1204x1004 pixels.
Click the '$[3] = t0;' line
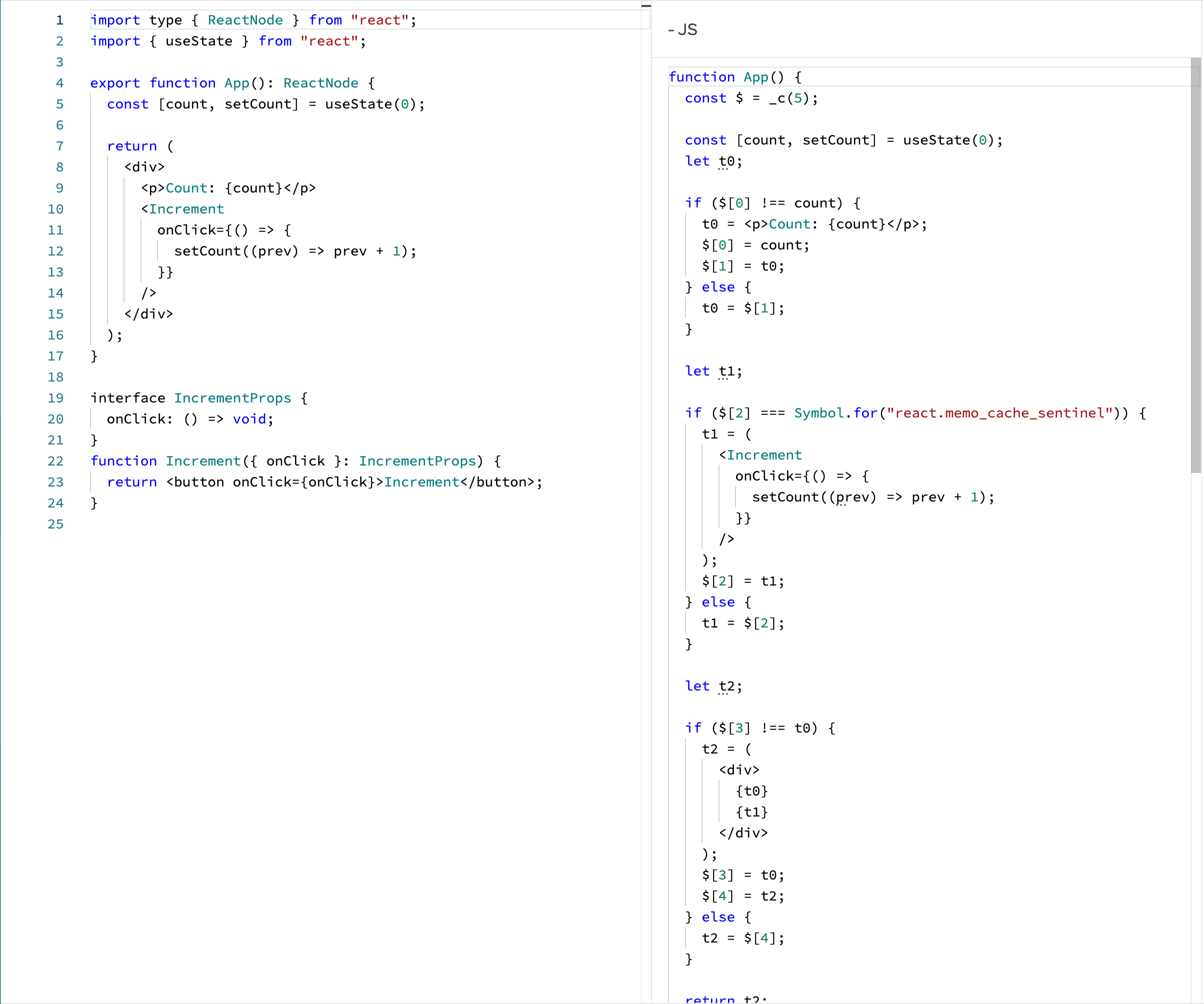[743, 875]
